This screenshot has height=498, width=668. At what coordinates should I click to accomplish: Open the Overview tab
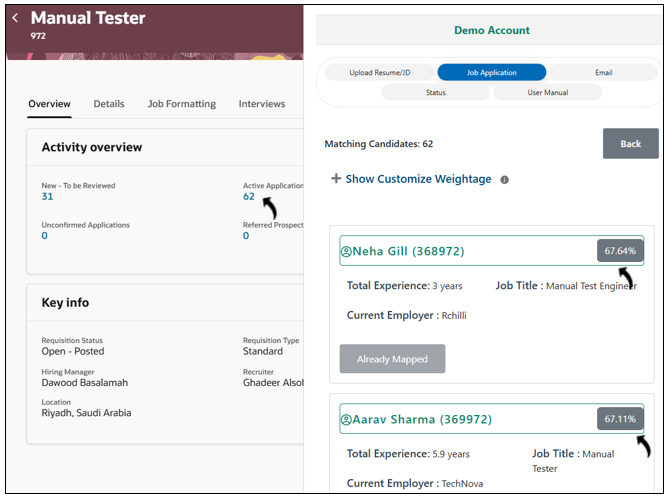(49, 104)
